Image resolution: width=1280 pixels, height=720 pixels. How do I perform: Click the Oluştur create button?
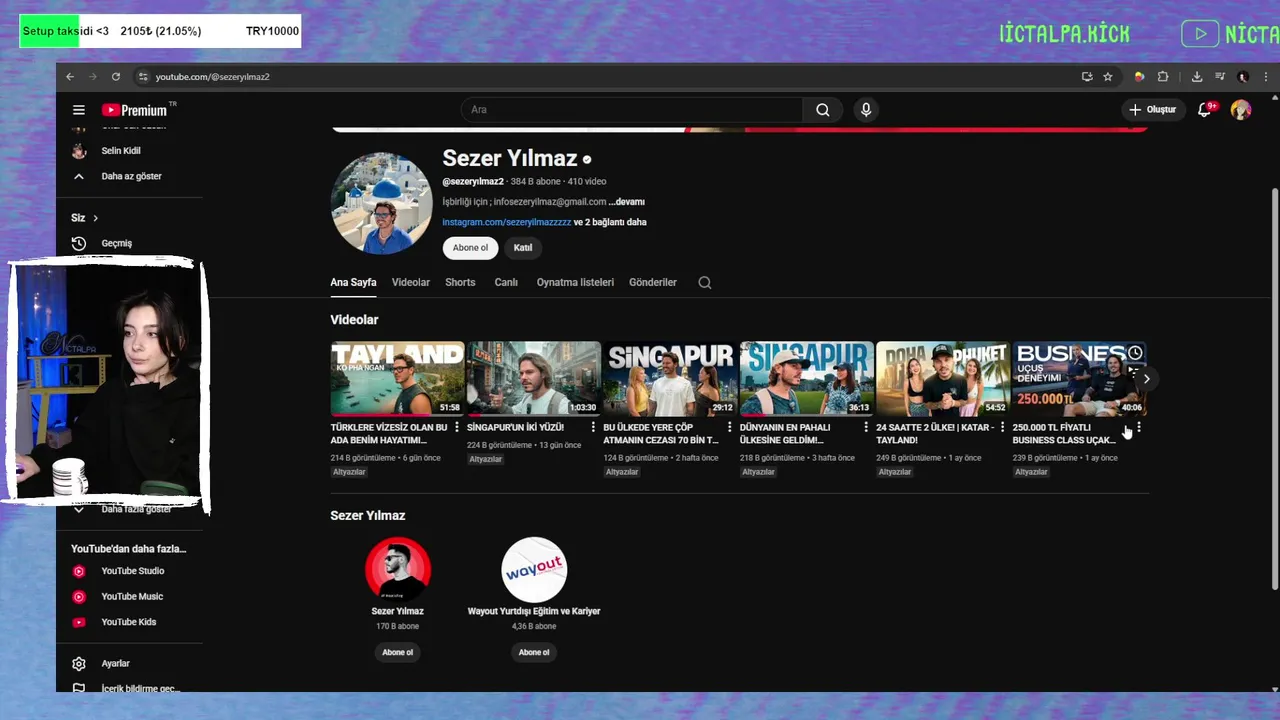[1152, 110]
